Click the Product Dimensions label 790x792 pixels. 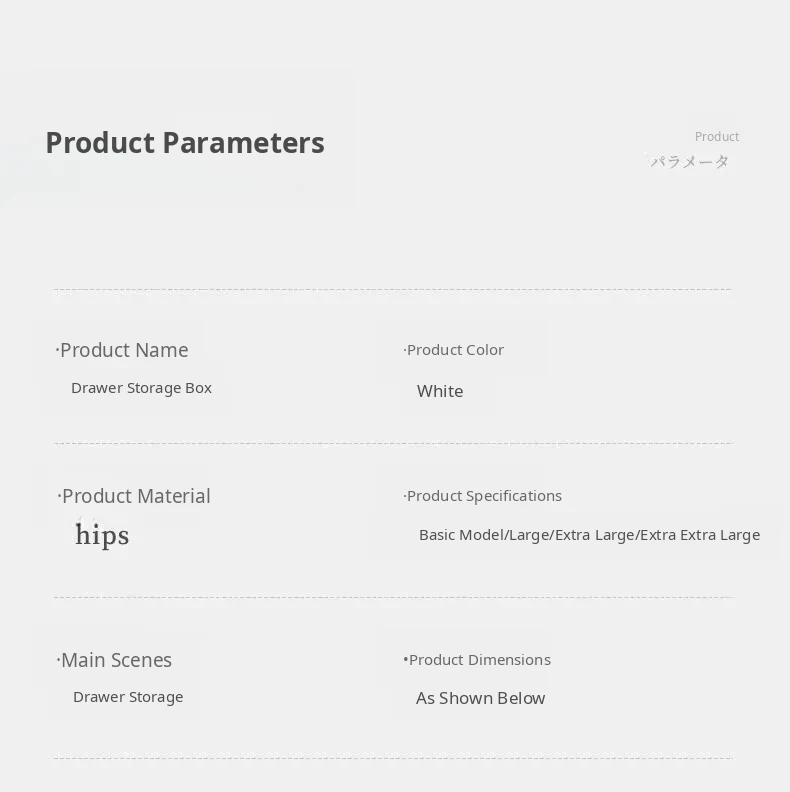pos(479,660)
